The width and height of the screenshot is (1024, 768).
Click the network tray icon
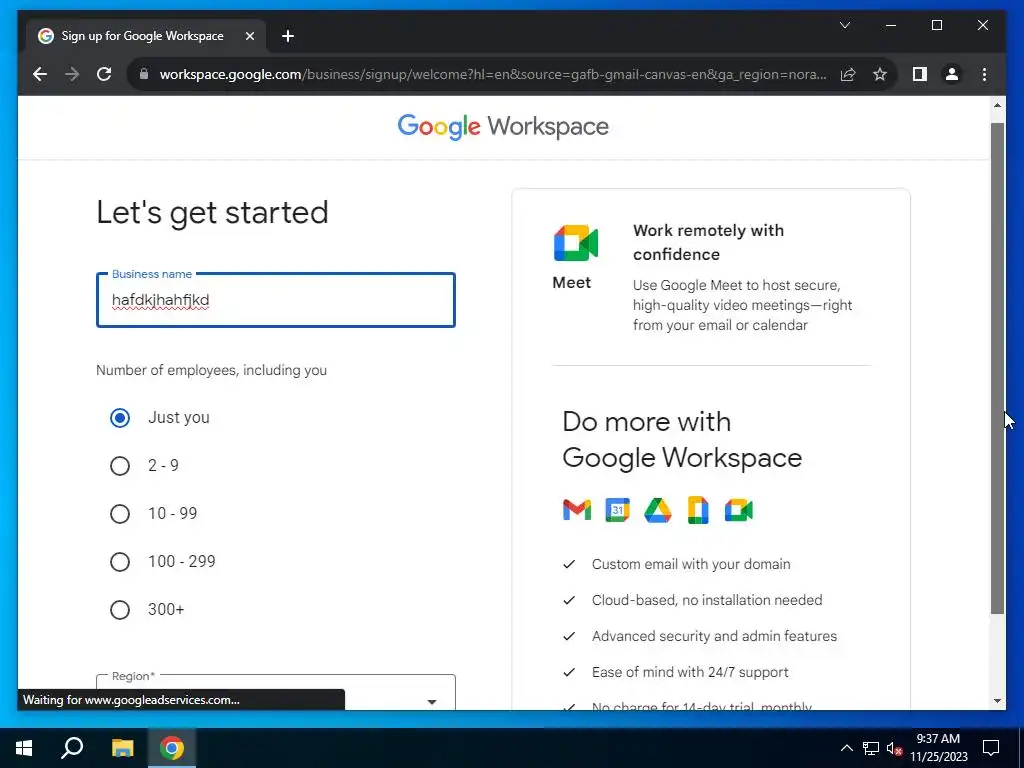871,748
